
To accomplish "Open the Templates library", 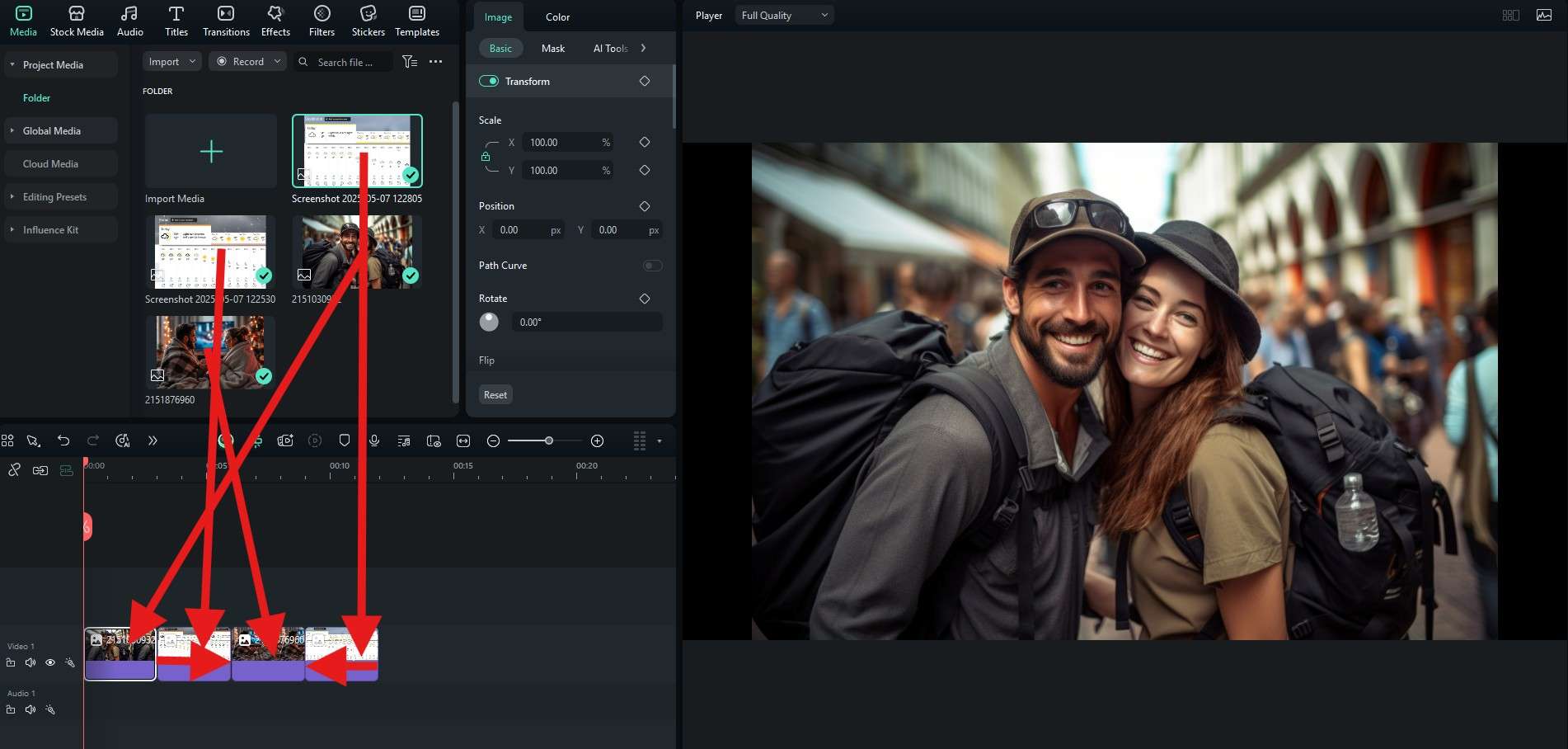I will tap(417, 21).
